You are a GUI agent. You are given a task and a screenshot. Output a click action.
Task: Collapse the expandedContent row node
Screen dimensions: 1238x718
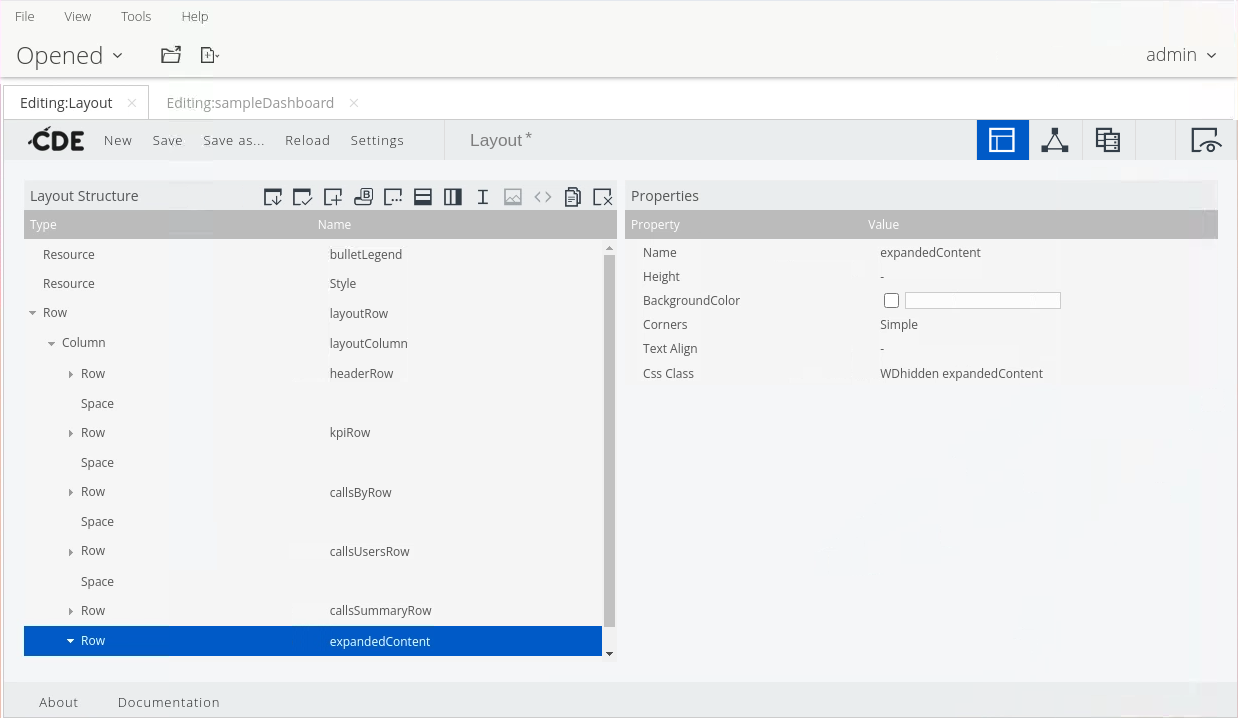(70, 641)
